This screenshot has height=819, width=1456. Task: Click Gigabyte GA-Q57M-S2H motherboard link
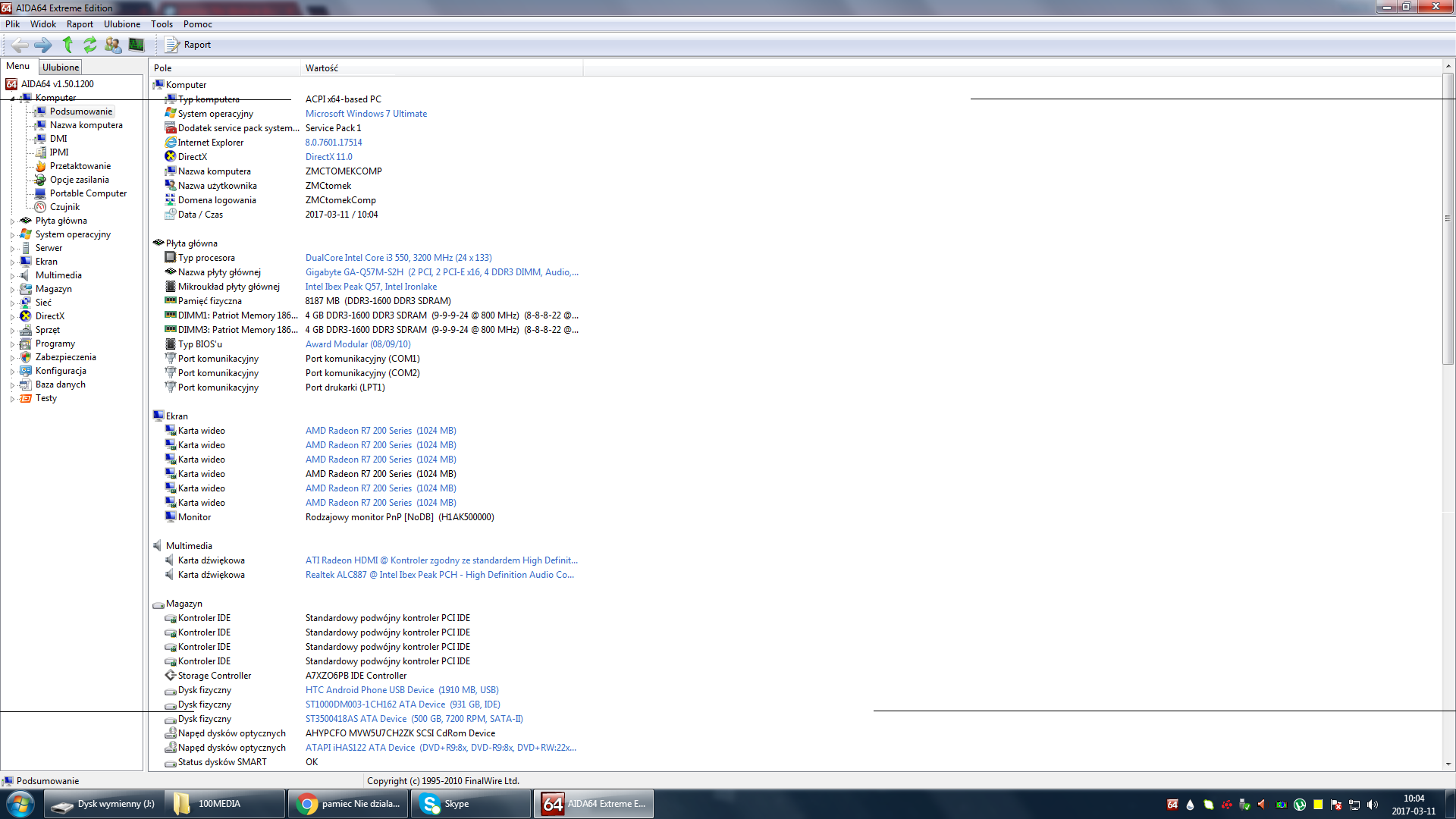click(442, 272)
